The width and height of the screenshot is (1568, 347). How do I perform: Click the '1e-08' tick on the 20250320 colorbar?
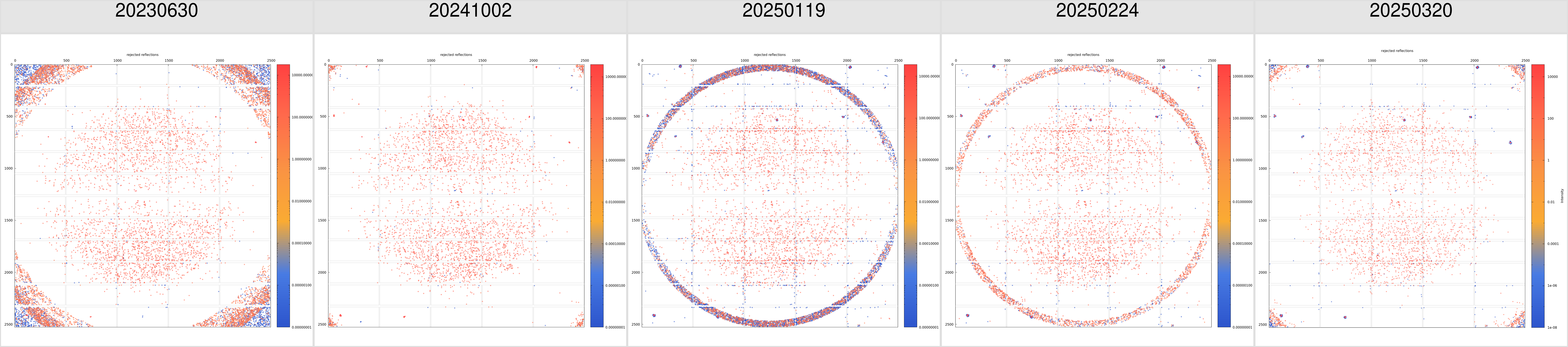pyautogui.click(x=1552, y=327)
